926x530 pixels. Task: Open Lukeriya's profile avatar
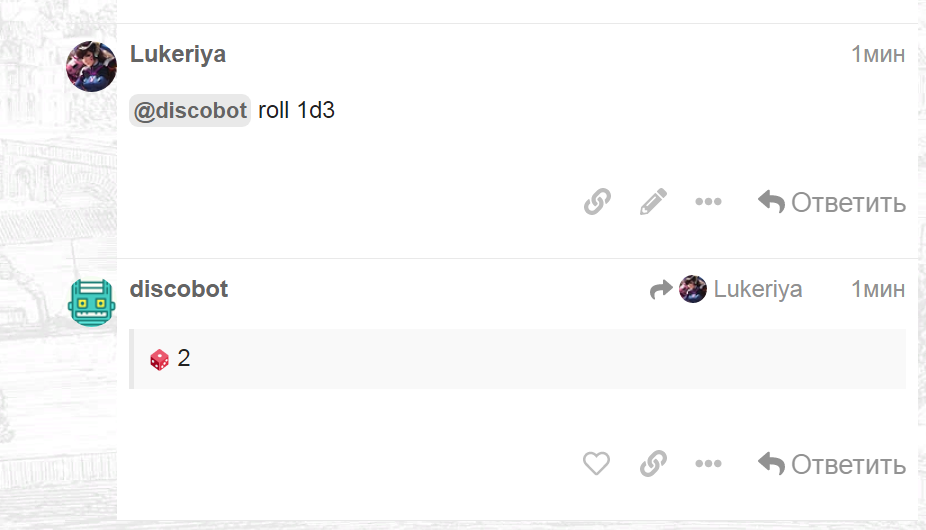point(91,66)
